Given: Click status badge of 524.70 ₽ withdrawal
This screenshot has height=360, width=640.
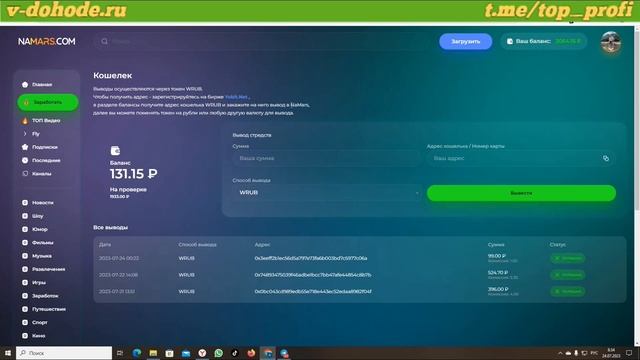Looking at the screenshot, I should (x=567, y=275).
